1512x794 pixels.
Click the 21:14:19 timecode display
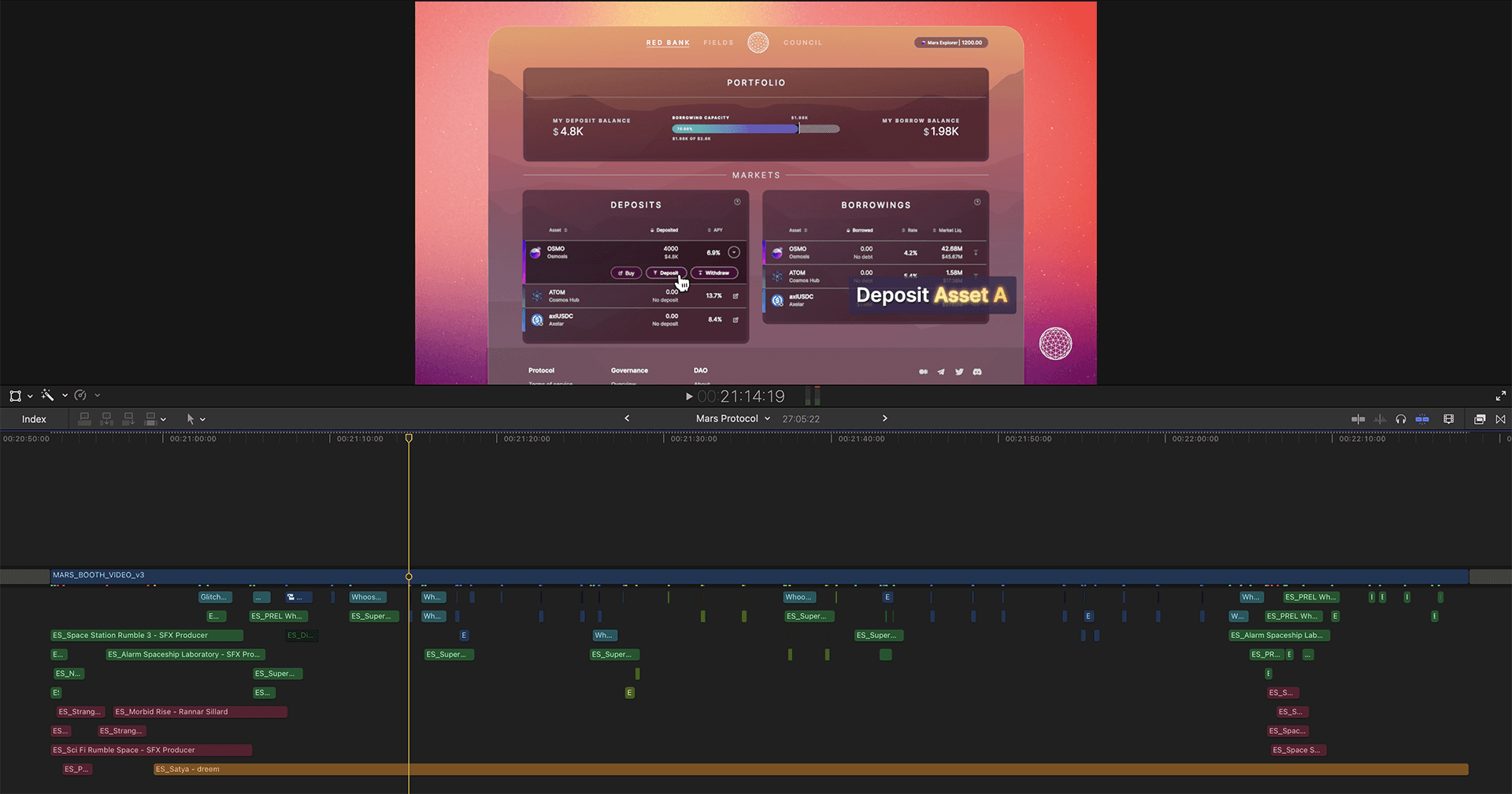click(x=741, y=396)
